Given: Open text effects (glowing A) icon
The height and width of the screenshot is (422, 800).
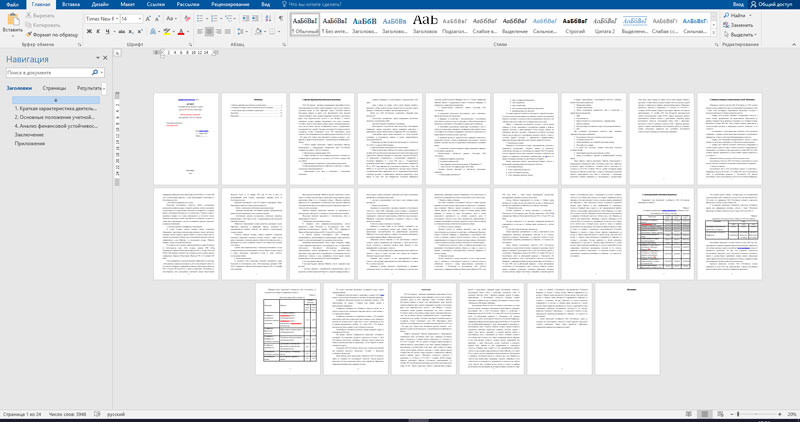Looking at the screenshot, I should coord(154,32).
